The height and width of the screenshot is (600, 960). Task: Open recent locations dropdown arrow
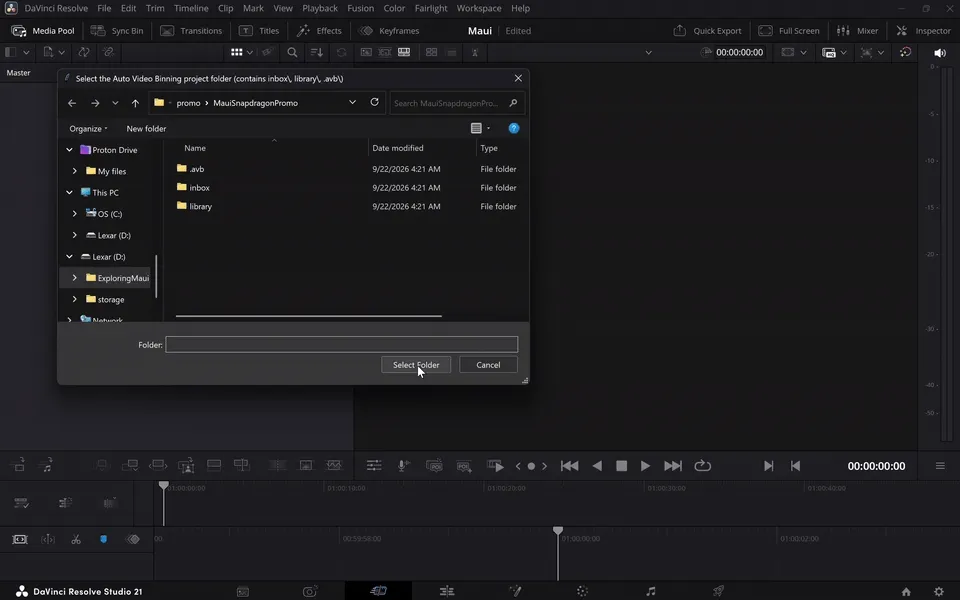pos(115,103)
